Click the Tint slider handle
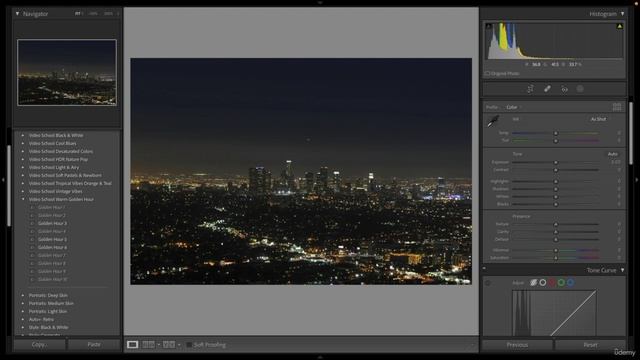Viewport: 640px width, 360px height. pos(556,141)
